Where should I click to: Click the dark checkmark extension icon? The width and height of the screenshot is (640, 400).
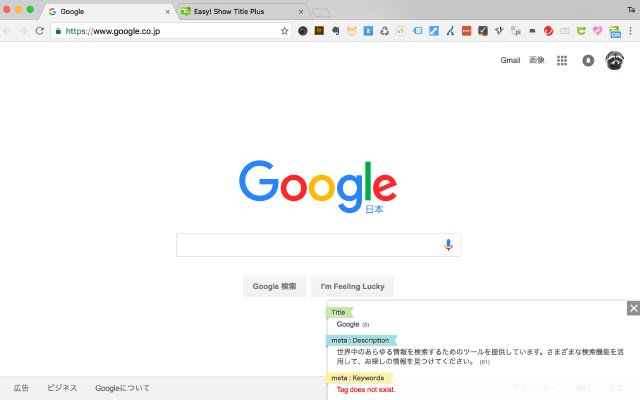pyautogui.click(x=483, y=31)
